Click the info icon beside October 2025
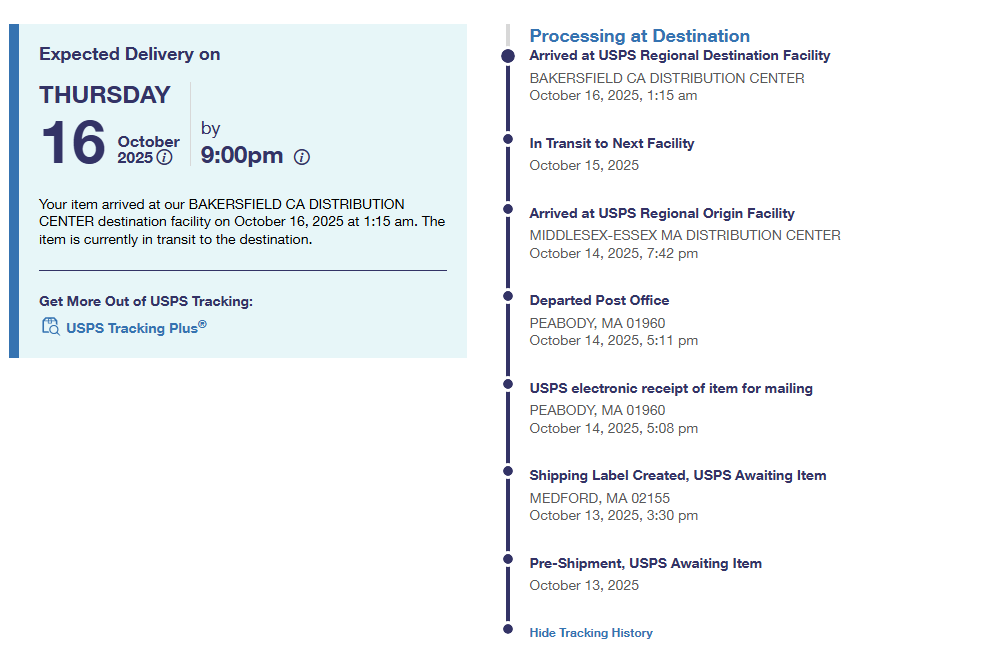 click(165, 158)
